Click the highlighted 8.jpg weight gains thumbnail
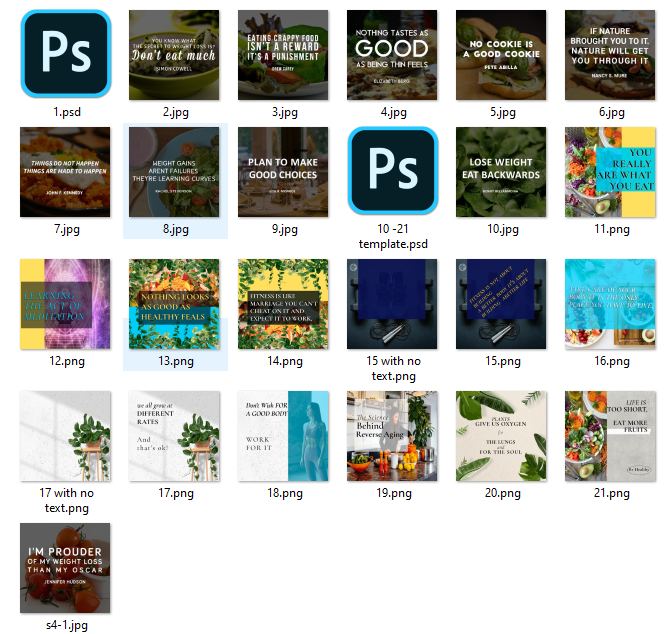 (x=174, y=172)
